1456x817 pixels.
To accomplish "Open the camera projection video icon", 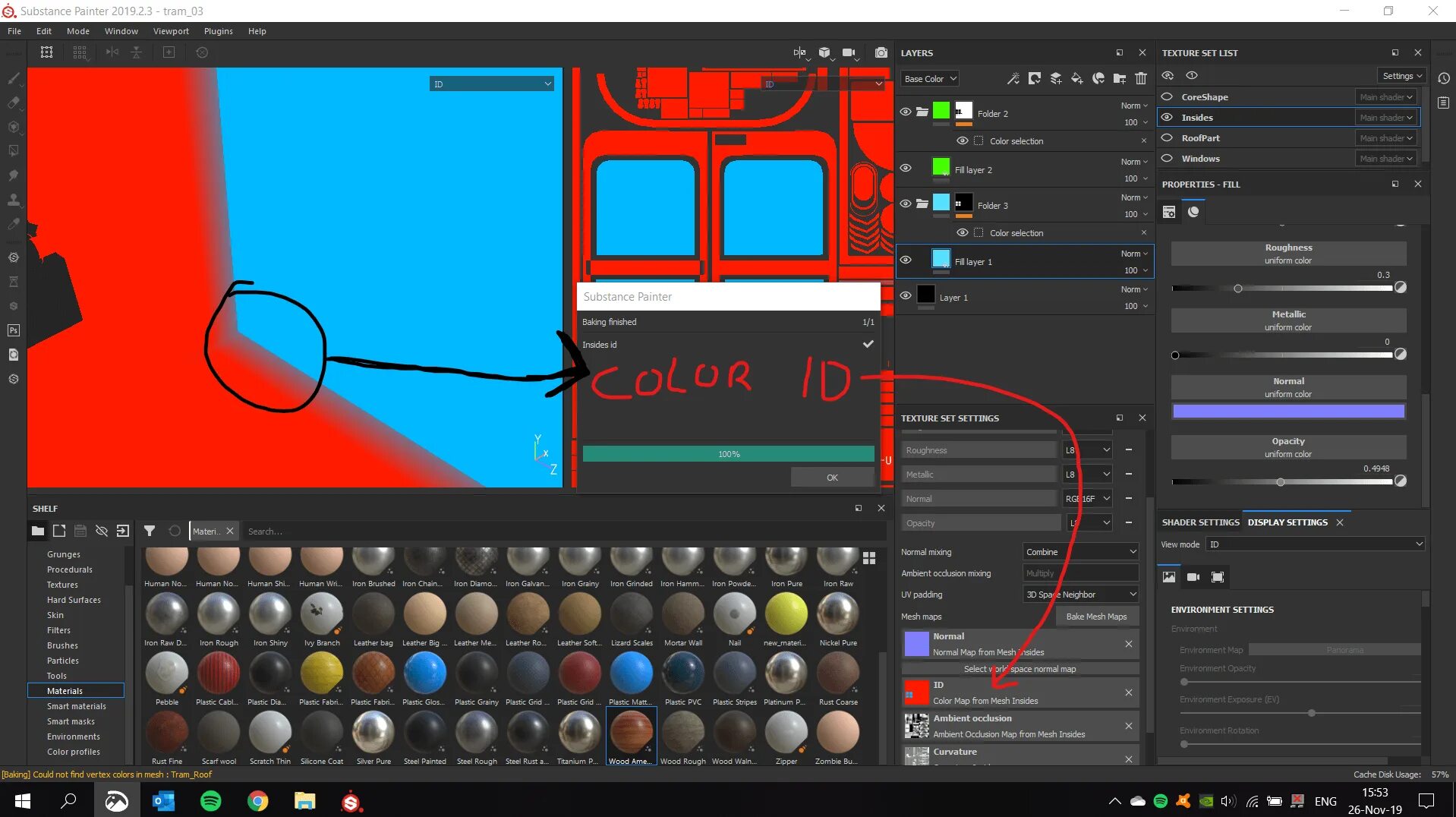I will pyautogui.click(x=849, y=52).
